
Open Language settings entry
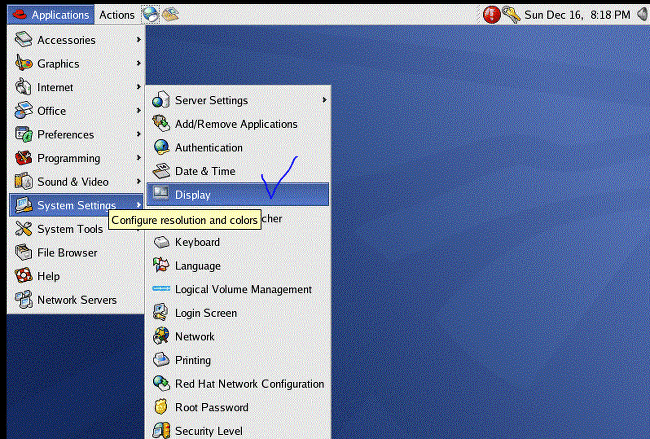coord(238,266)
